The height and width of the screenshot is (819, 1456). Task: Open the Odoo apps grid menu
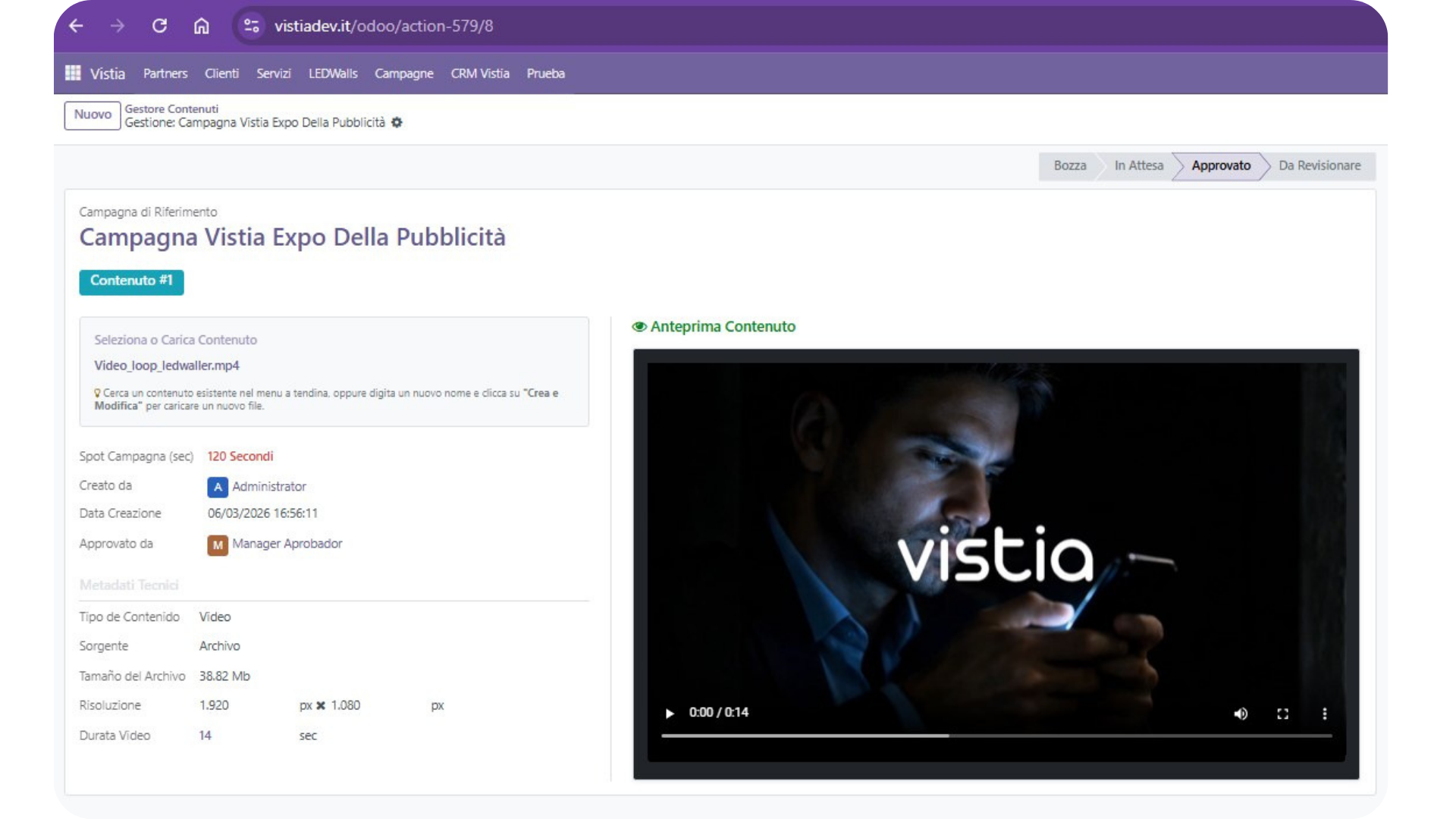[73, 73]
